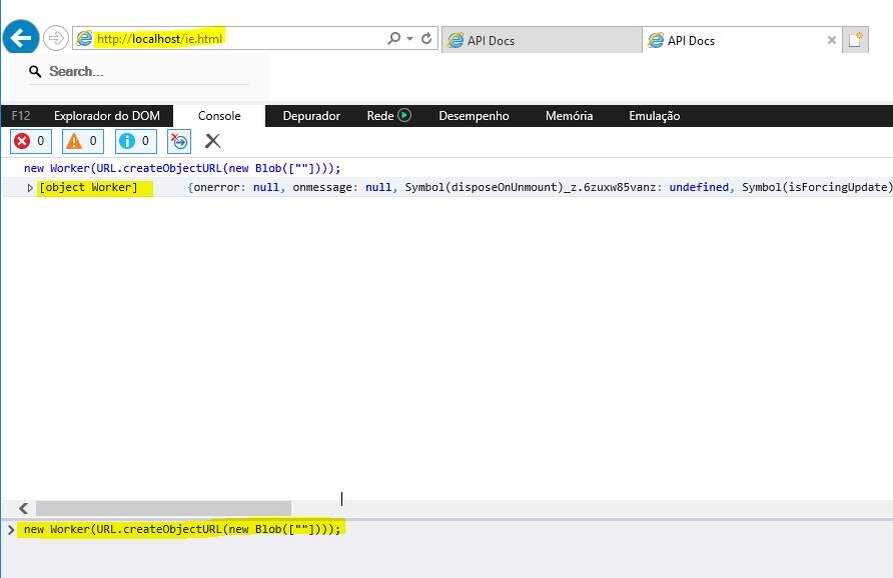Click the console horizontal scrollbar thumb
893x578 pixels.
coord(163,508)
